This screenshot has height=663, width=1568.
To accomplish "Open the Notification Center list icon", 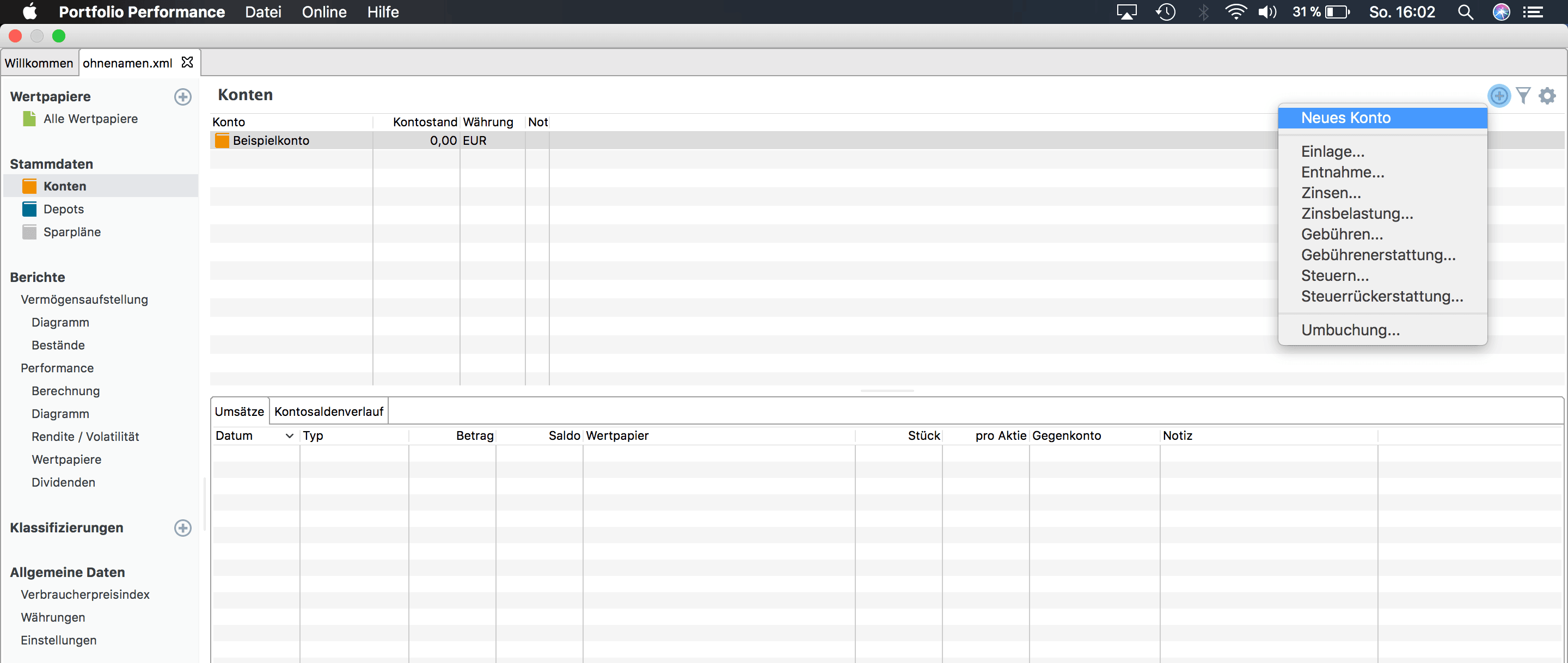I will [x=1533, y=11].
